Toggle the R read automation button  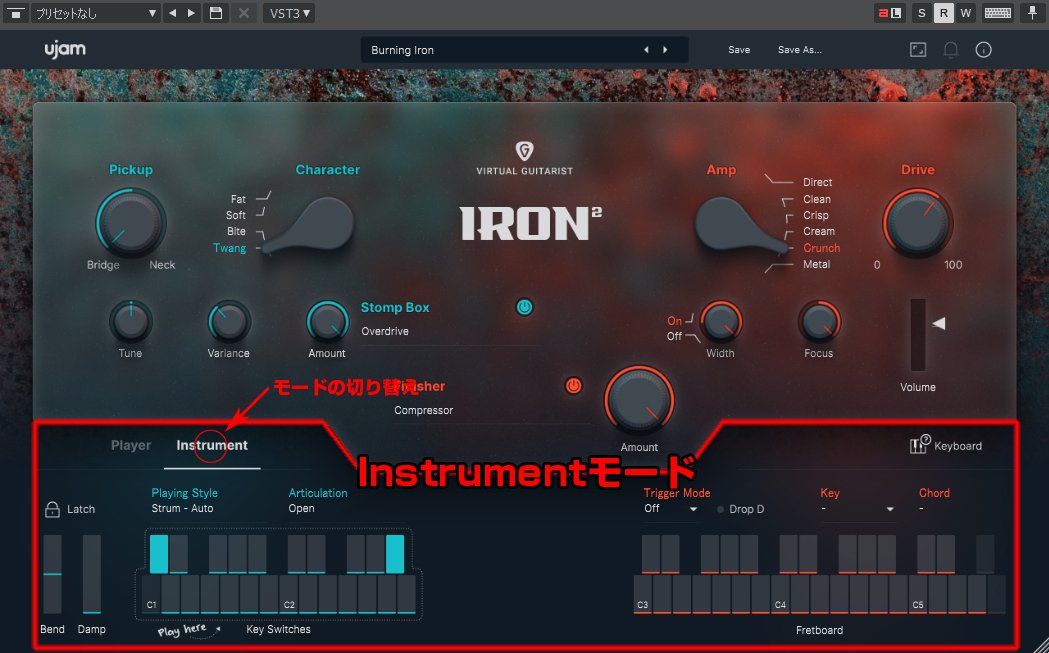[x=943, y=13]
